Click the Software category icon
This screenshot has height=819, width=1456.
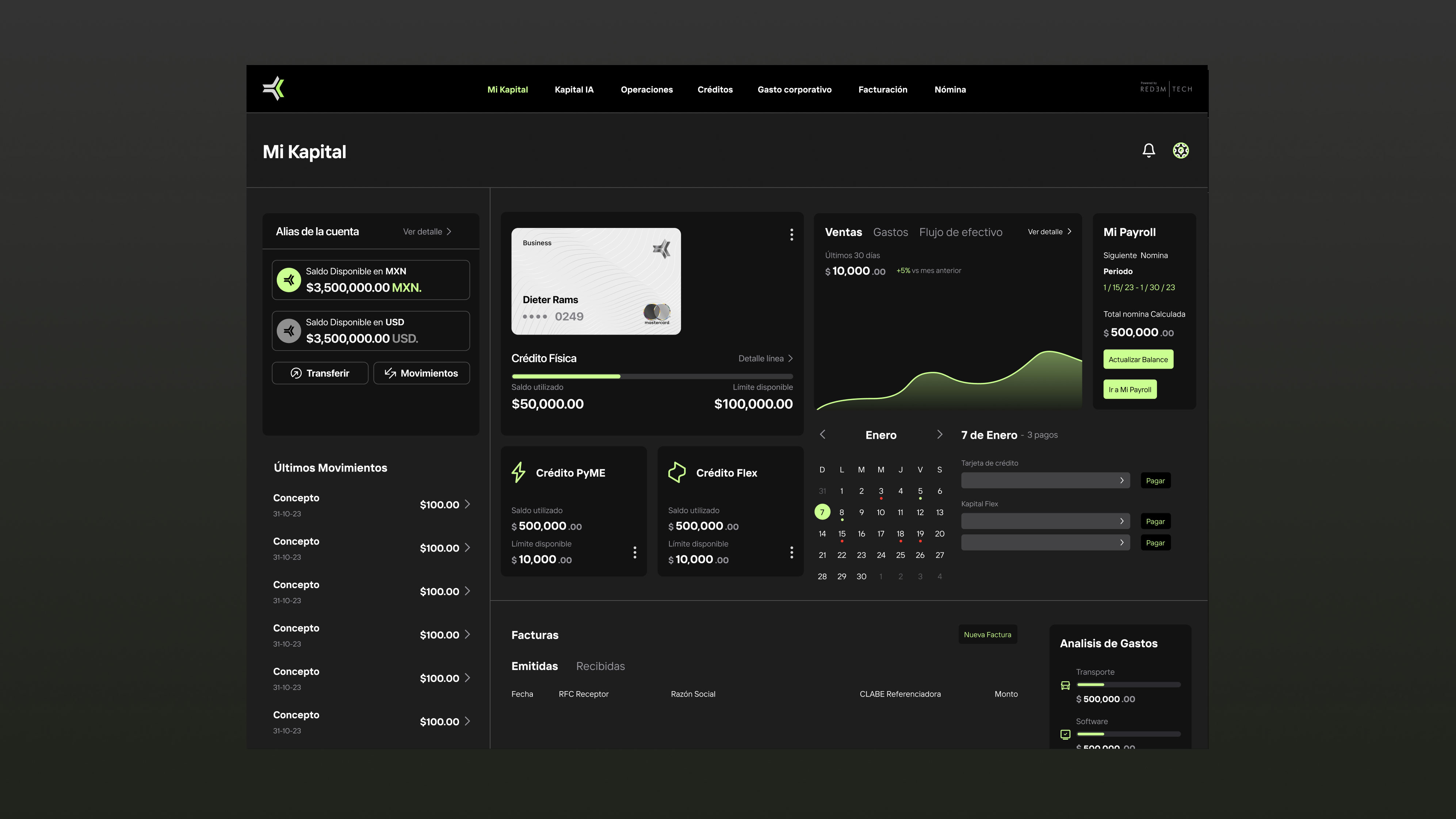(1066, 734)
